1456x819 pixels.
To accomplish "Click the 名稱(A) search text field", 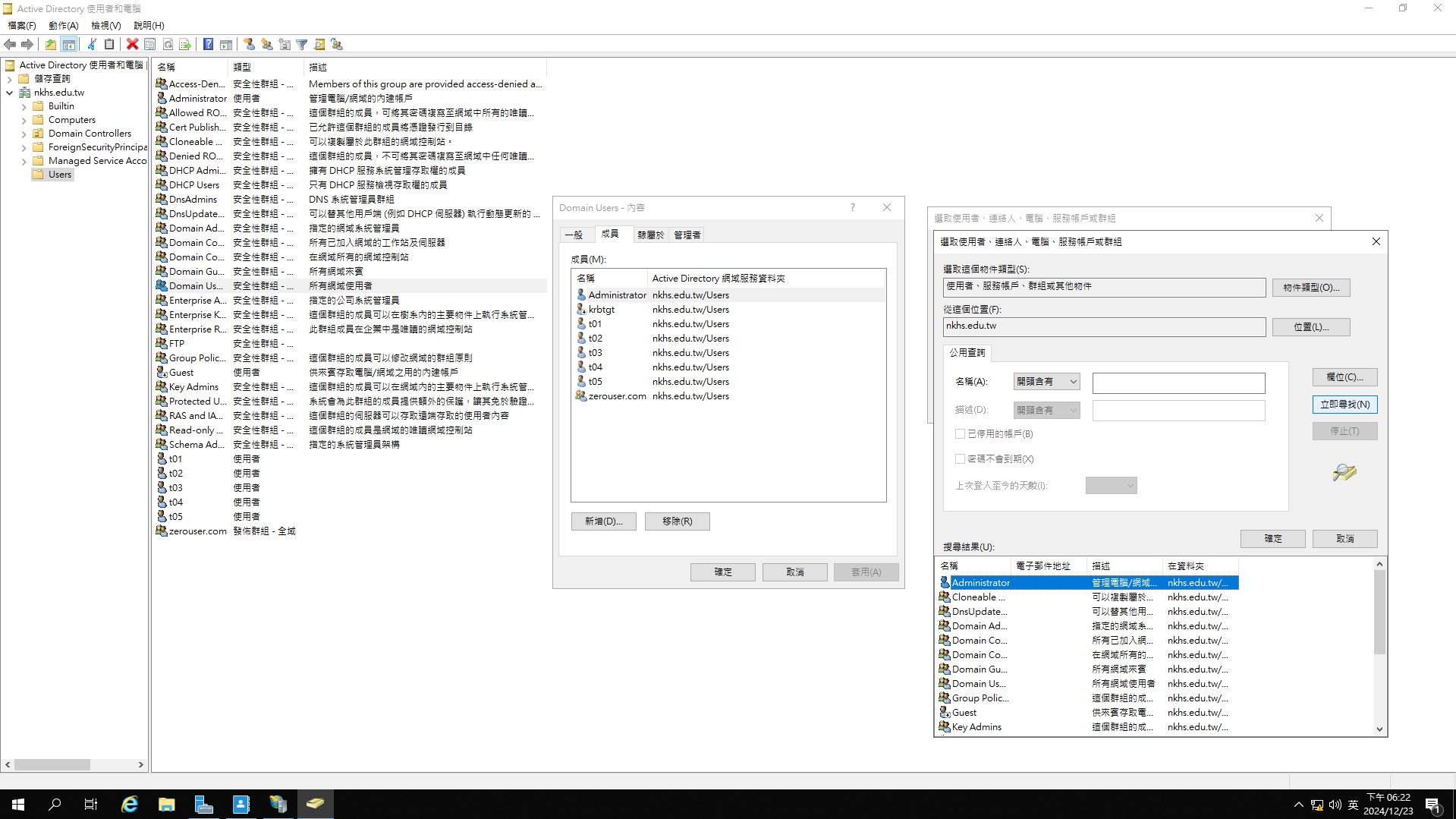I will [1178, 383].
